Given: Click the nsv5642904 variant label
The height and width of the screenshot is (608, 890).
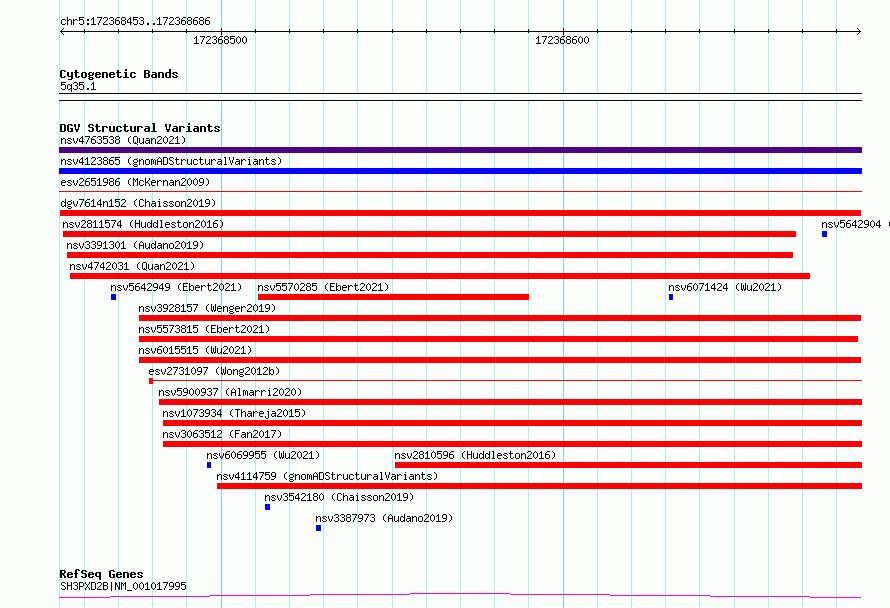Looking at the screenshot, I should point(851,224).
